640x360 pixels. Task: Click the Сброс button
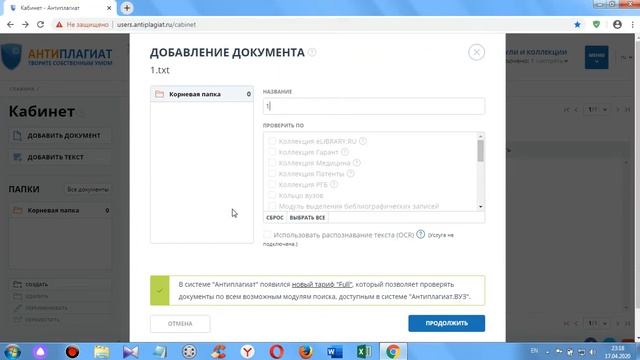pyautogui.click(x=275, y=218)
